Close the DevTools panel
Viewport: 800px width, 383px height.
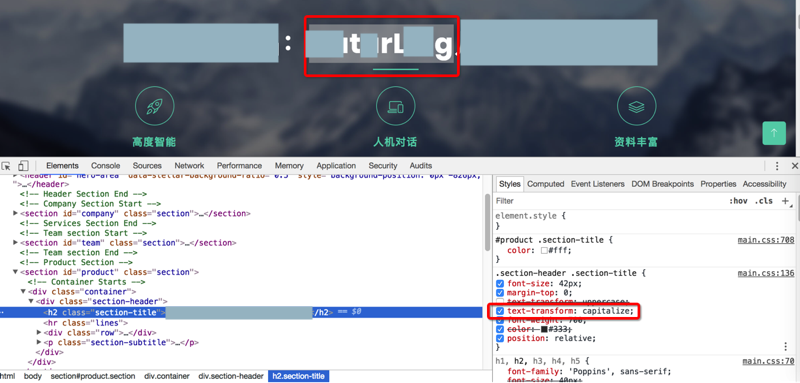(x=794, y=166)
